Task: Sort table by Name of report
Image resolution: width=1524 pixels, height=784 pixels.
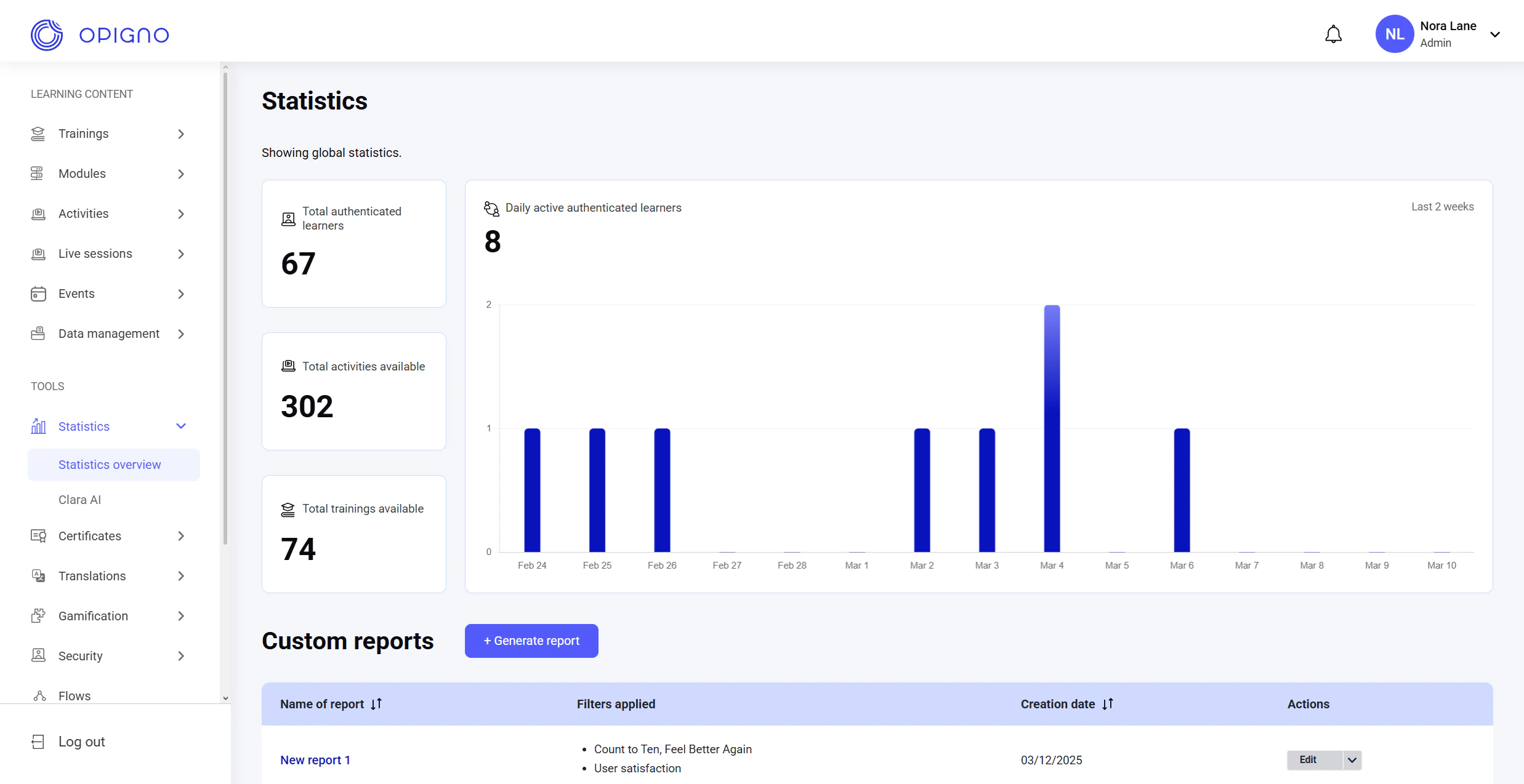Action: click(376, 704)
